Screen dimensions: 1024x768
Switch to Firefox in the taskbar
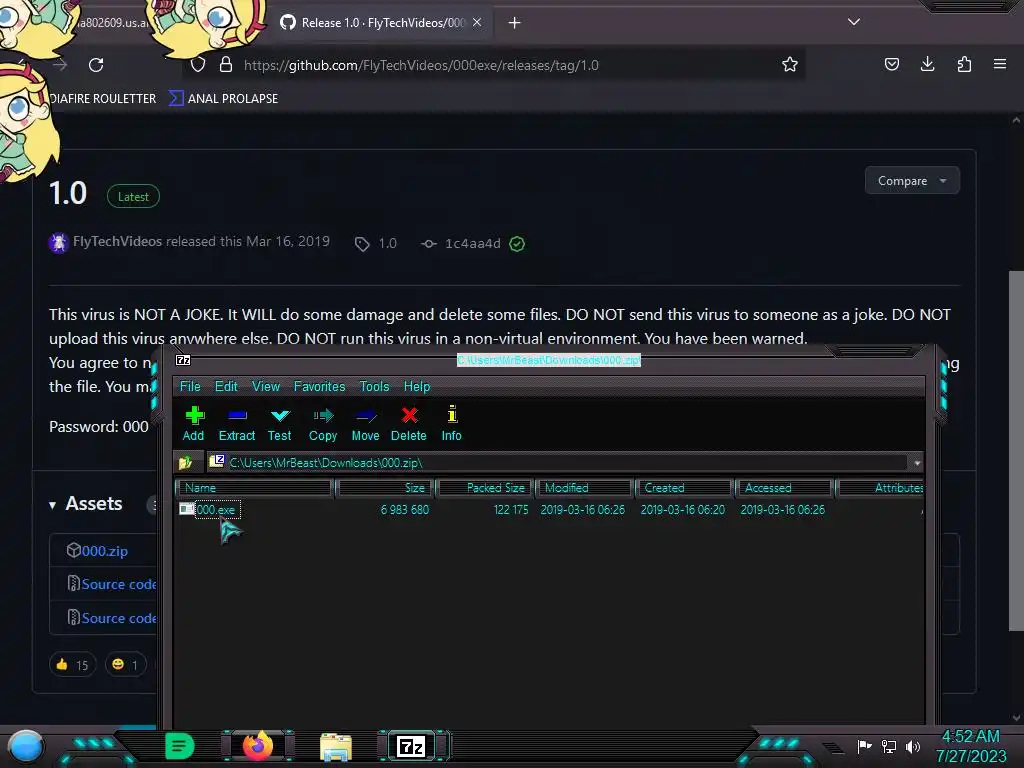pos(258,746)
